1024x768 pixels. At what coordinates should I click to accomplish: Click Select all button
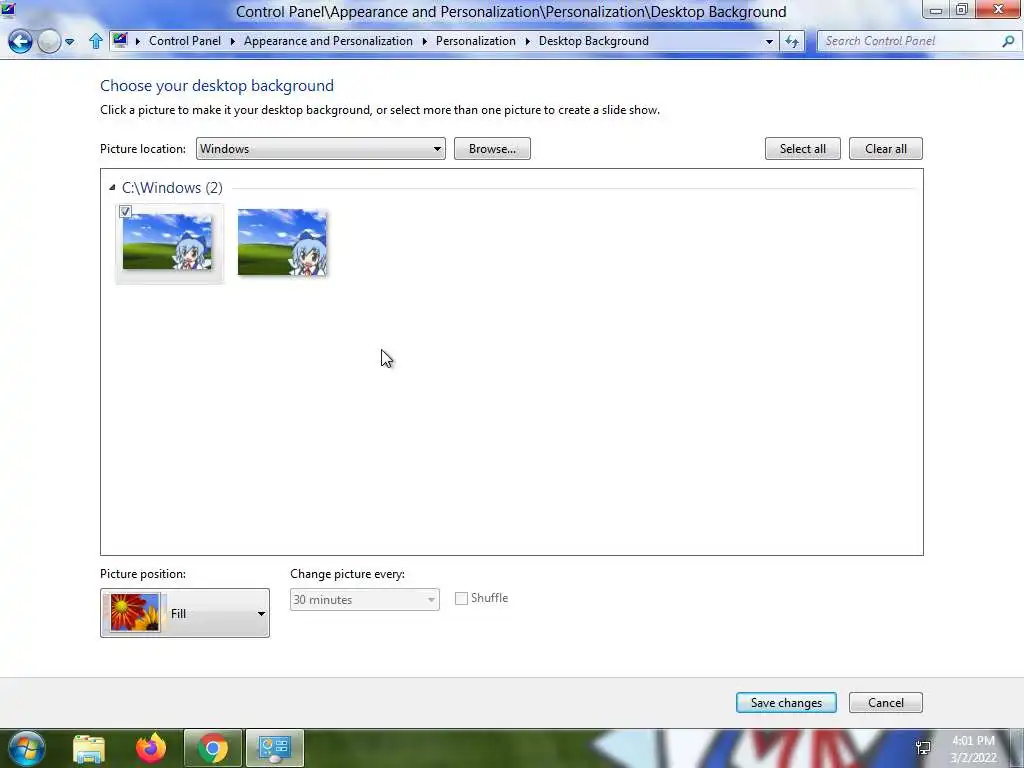[803, 149]
